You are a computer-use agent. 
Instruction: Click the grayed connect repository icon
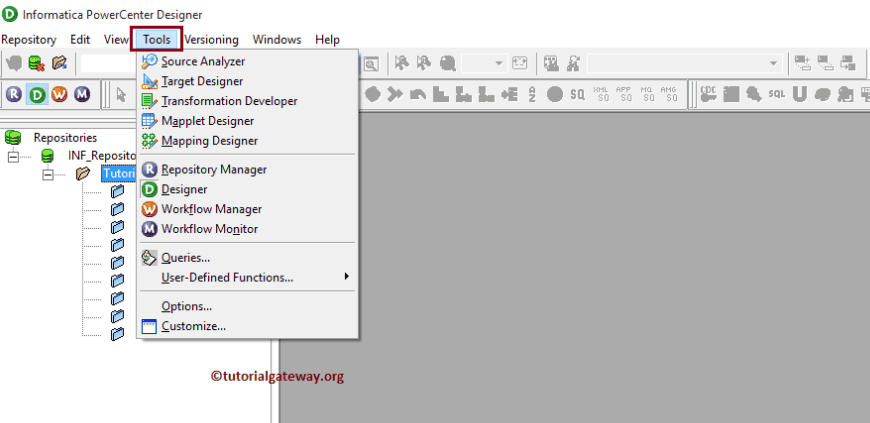(14, 63)
